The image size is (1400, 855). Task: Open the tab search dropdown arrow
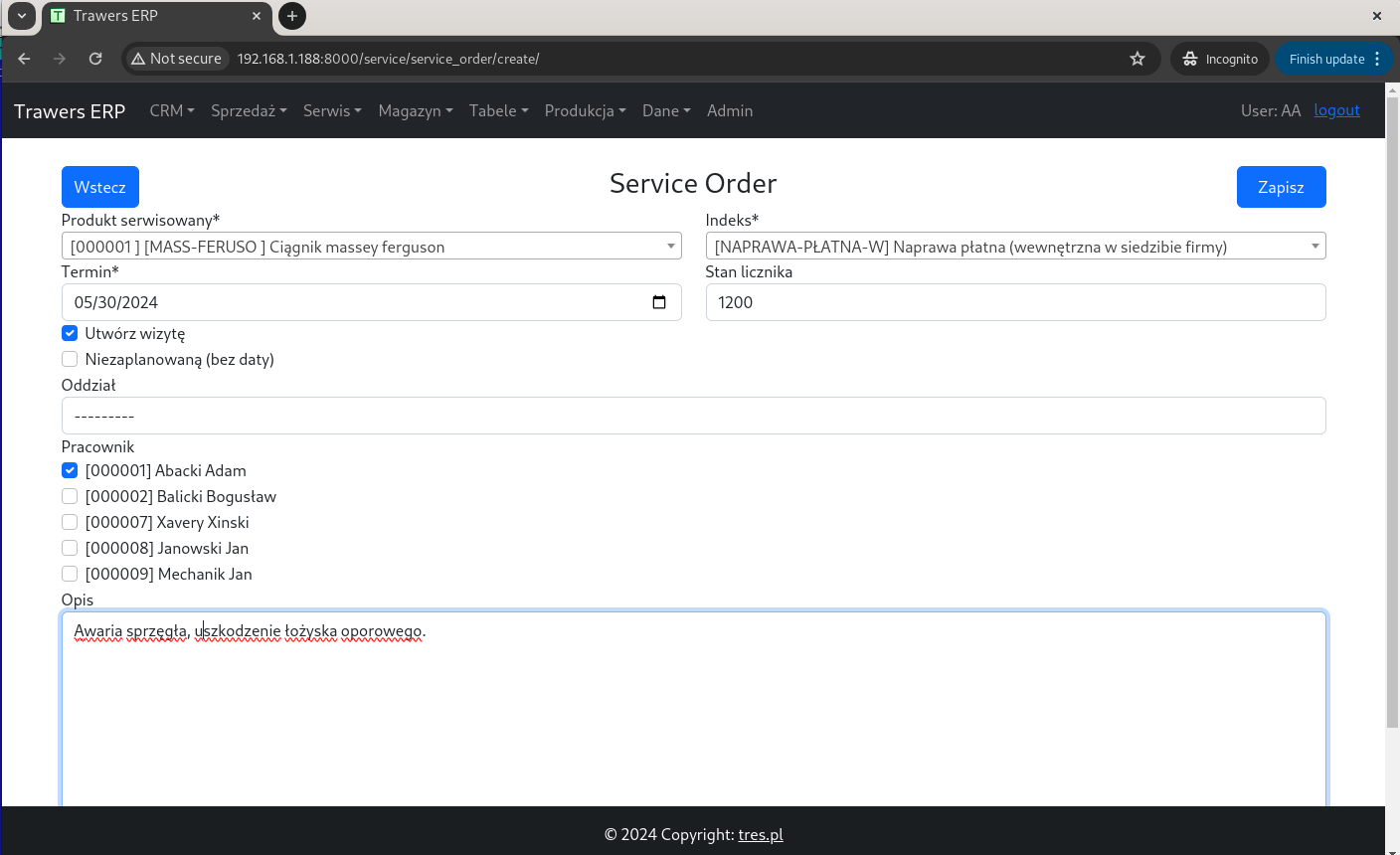[x=22, y=16]
